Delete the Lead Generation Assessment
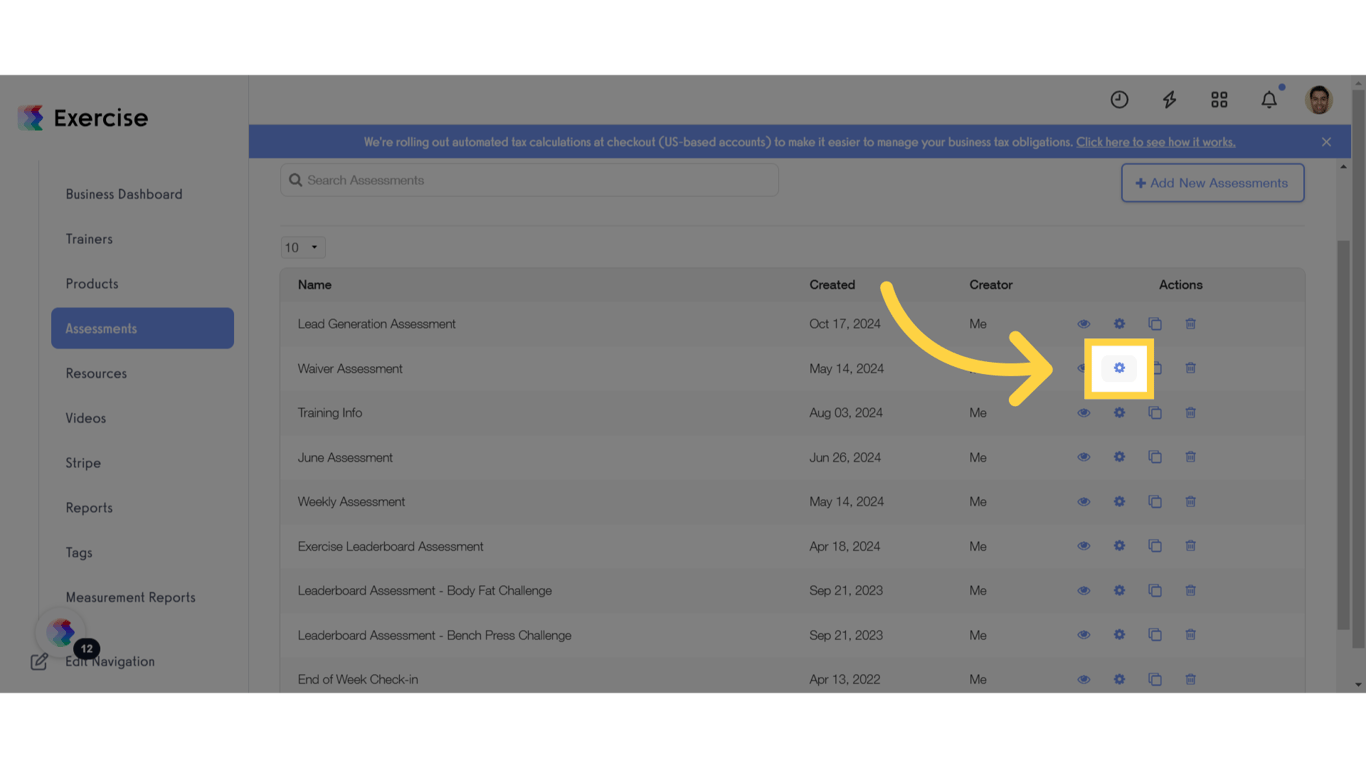This screenshot has width=1366, height=768. pyautogui.click(x=1190, y=324)
